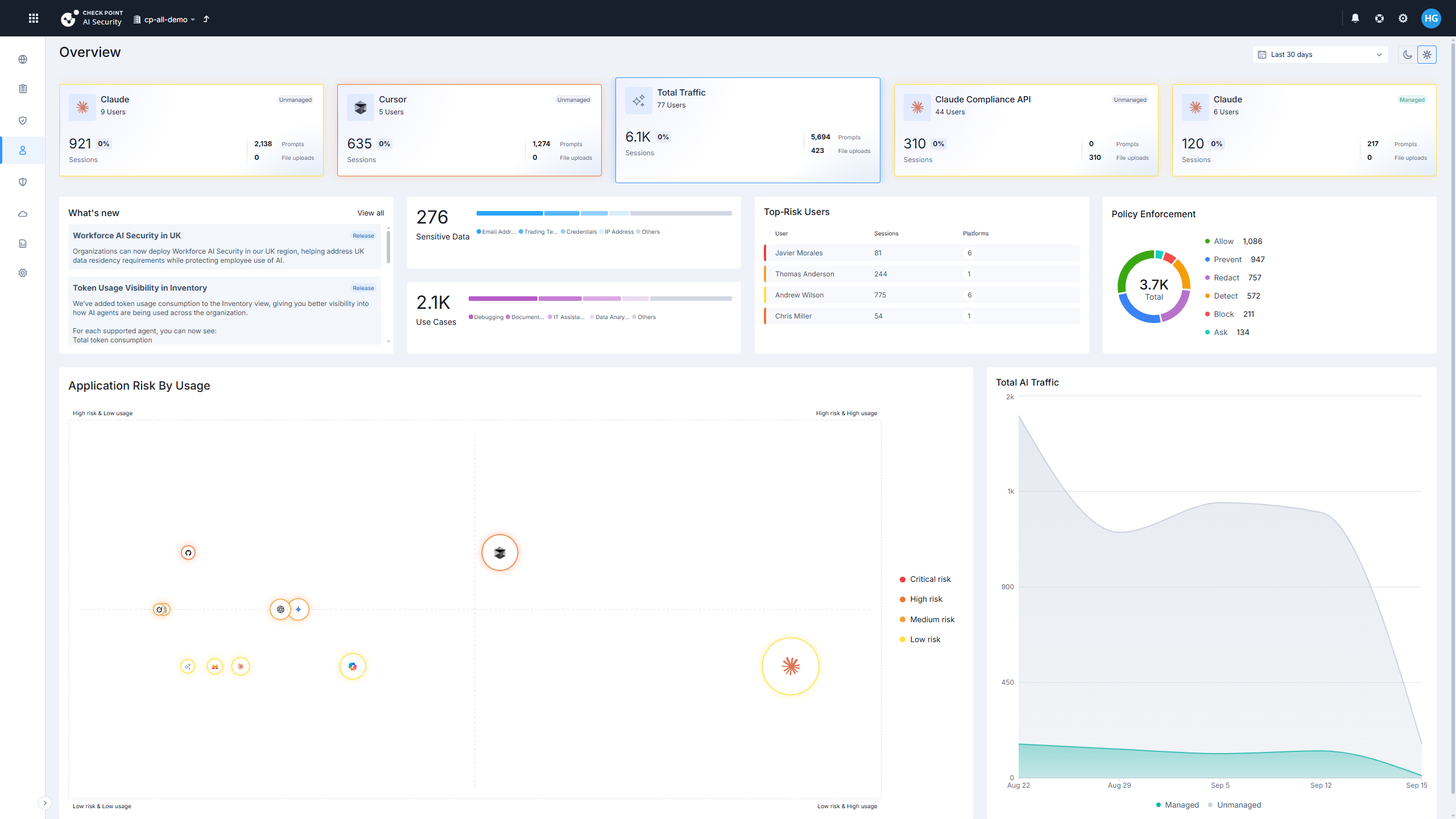1456x819 pixels.
Task: Select the Cursor 5 Users card
Action: click(469, 130)
